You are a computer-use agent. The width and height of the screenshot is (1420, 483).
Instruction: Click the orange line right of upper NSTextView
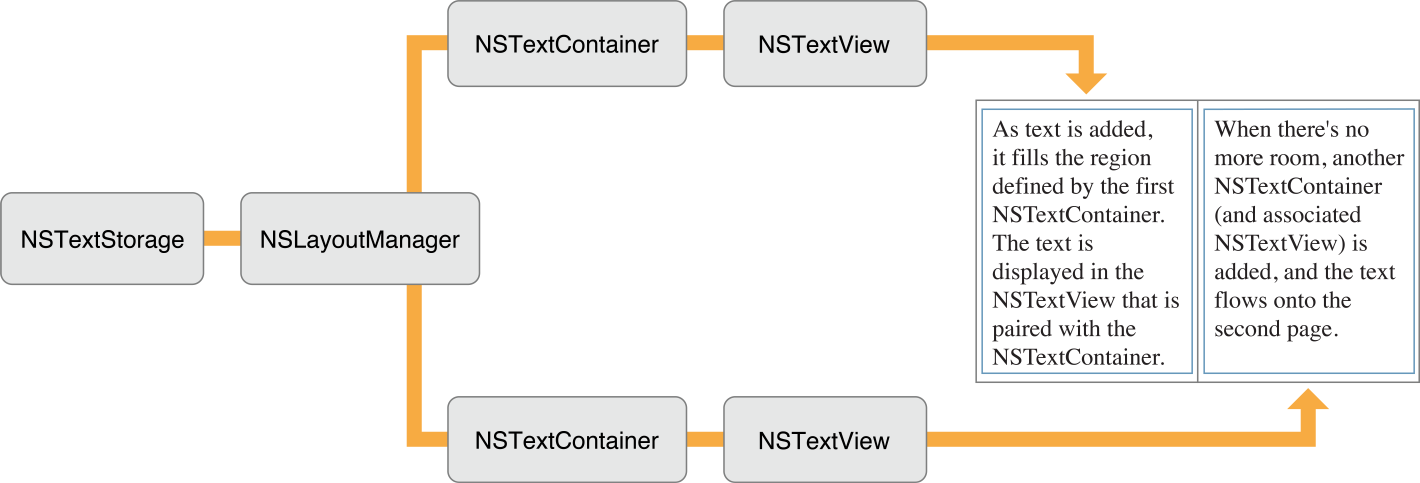coord(1000,43)
